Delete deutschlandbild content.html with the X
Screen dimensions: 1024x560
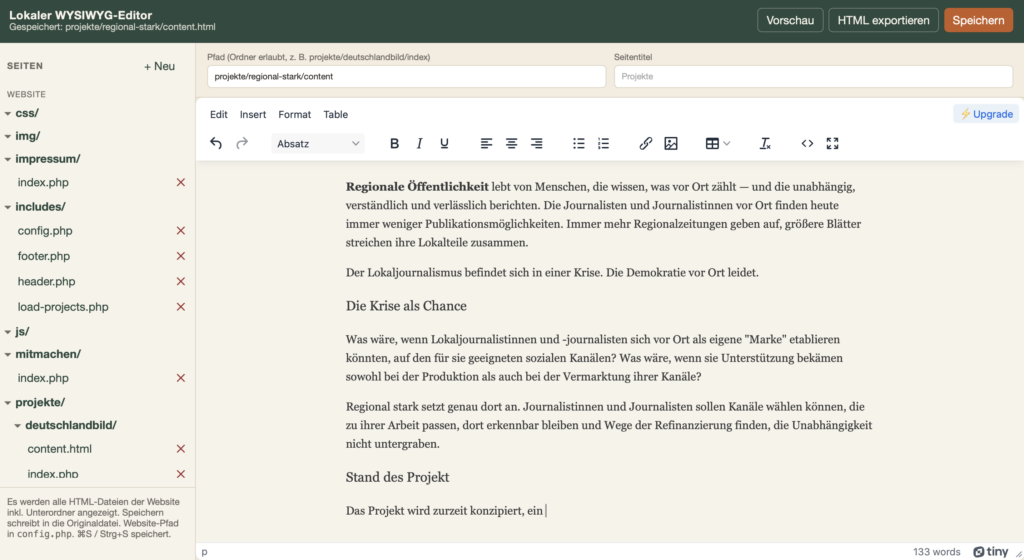click(x=181, y=449)
